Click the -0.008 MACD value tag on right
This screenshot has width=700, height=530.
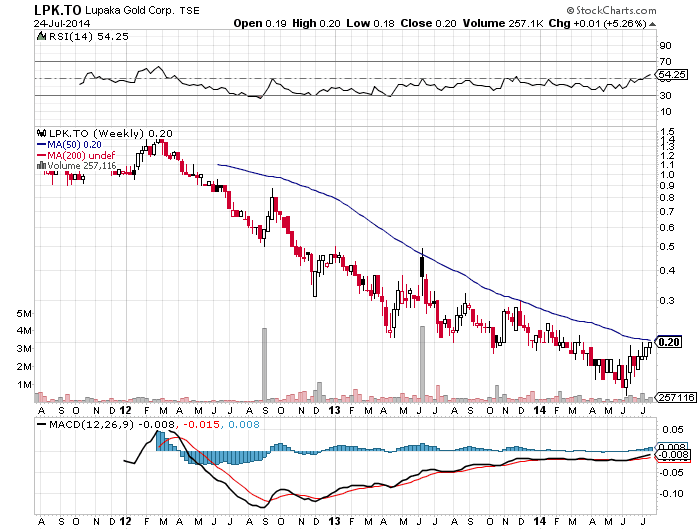(674, 455)
